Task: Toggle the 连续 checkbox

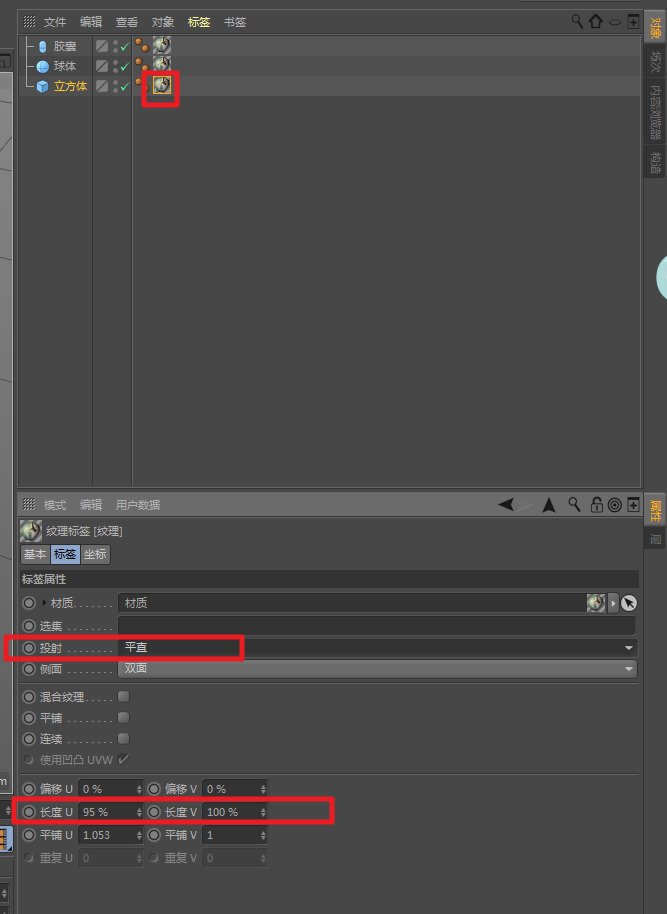Action: [x=123, y=739]
